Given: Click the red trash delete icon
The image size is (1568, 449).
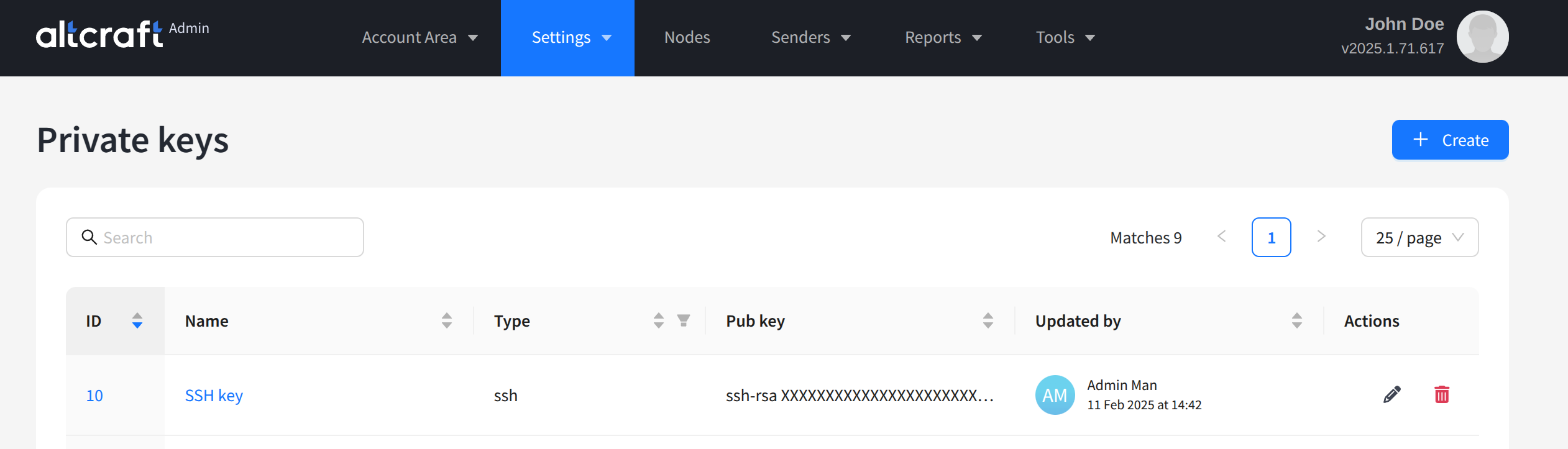Looking at the screenshot, I should (1442, 395).
